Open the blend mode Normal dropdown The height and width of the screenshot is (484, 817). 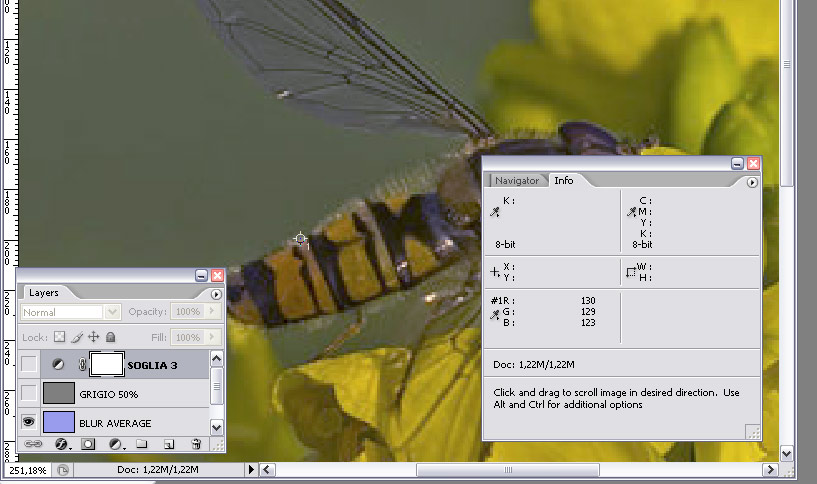[x=70, y=312]
